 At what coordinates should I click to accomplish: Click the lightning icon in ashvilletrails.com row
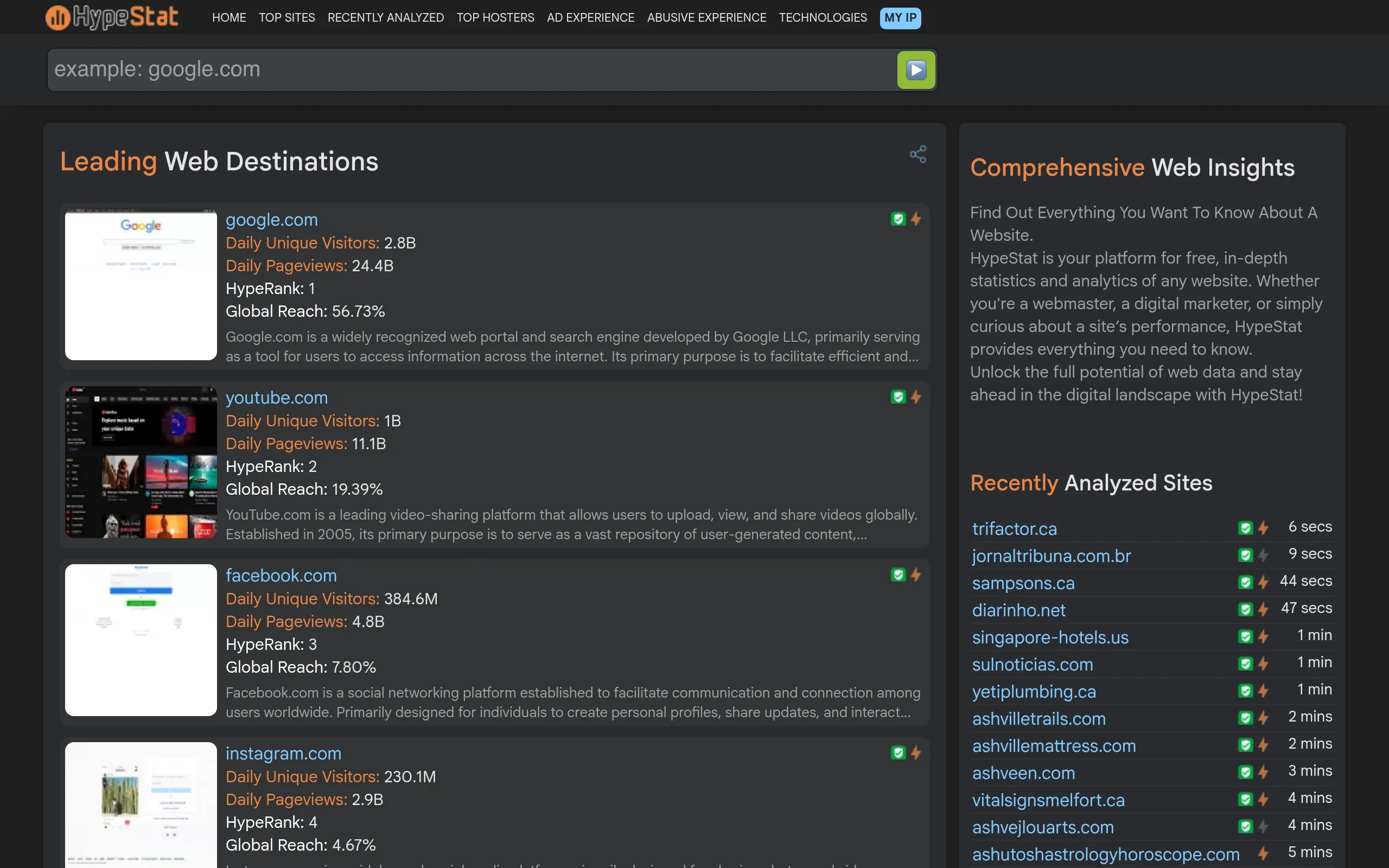coord(1263,718)
